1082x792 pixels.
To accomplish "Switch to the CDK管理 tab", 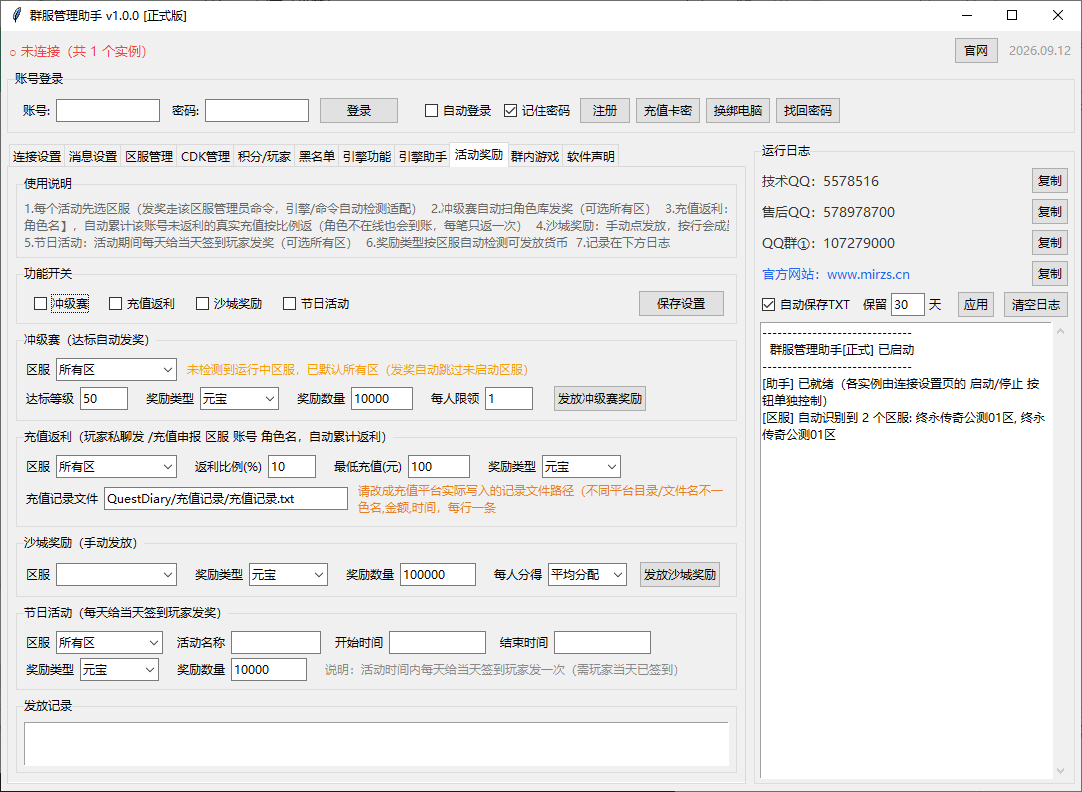I will click(205, 157).
